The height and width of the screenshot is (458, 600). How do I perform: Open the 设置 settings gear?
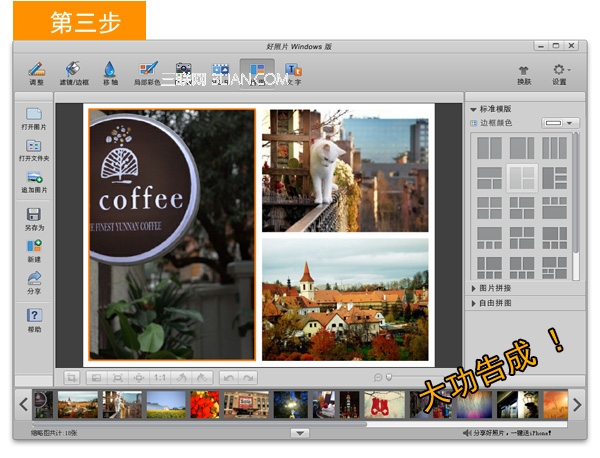click(559, 75)
